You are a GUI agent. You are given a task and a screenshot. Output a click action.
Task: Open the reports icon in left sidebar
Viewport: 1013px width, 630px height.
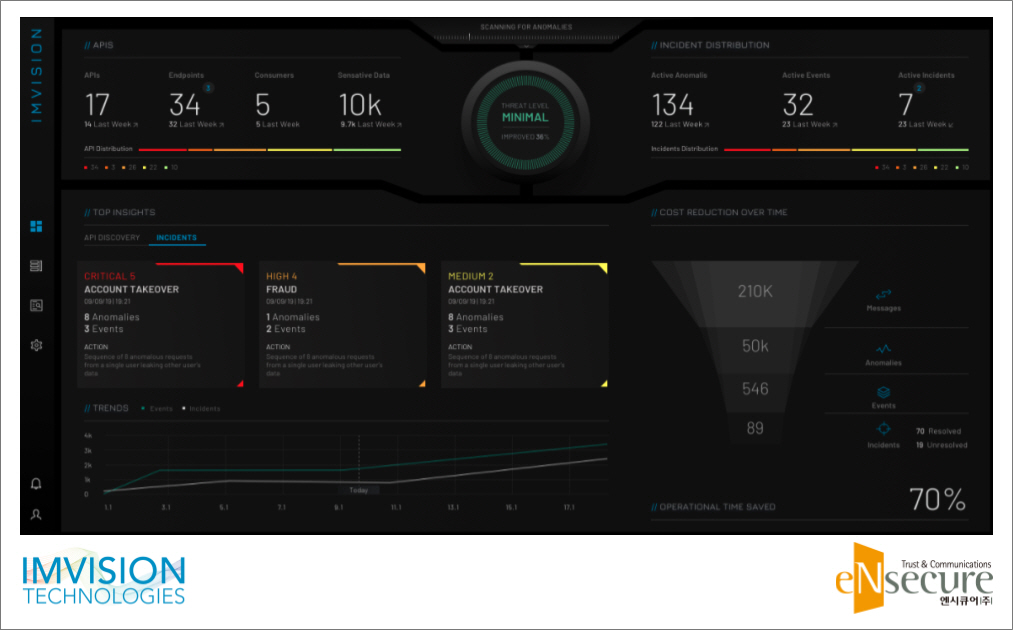tap(36, 305)
